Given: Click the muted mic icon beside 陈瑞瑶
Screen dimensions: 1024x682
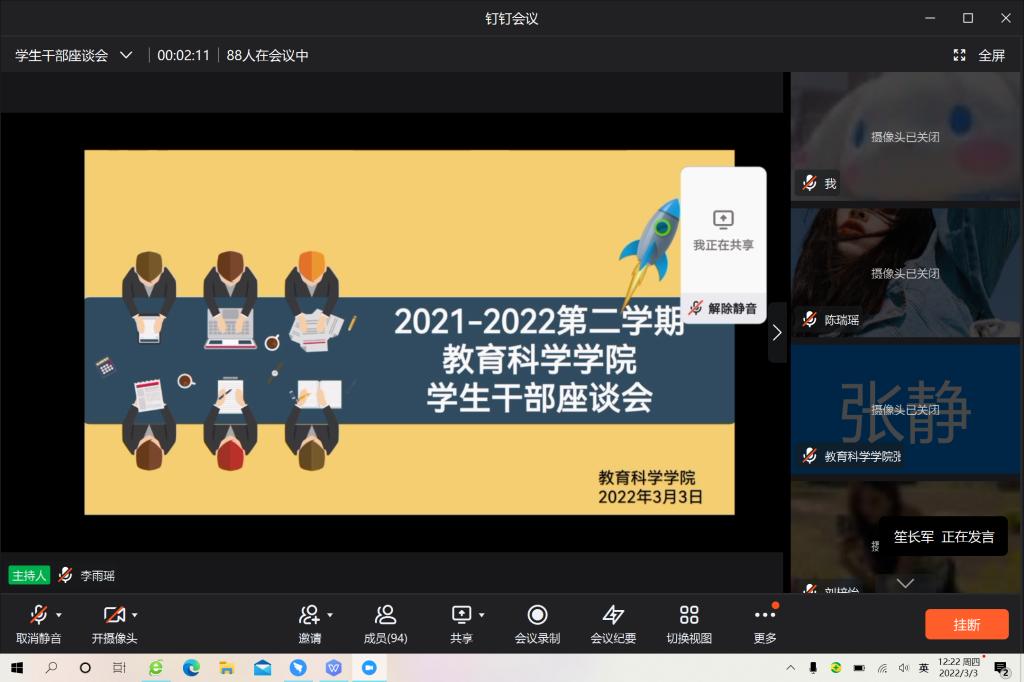Looking at the screenshot, I should [810, 319].
